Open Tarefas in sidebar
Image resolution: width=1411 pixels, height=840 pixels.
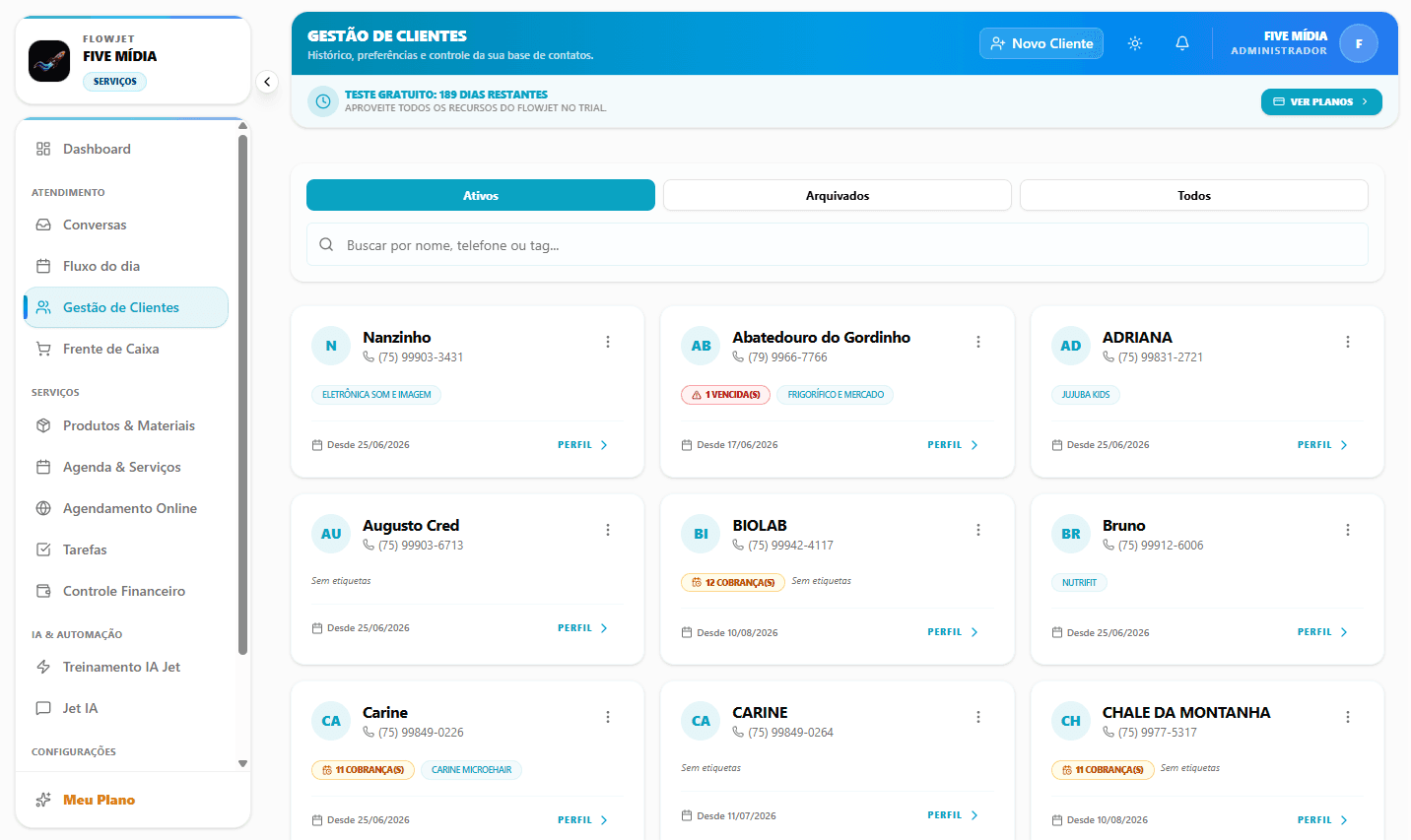(126, 549)
